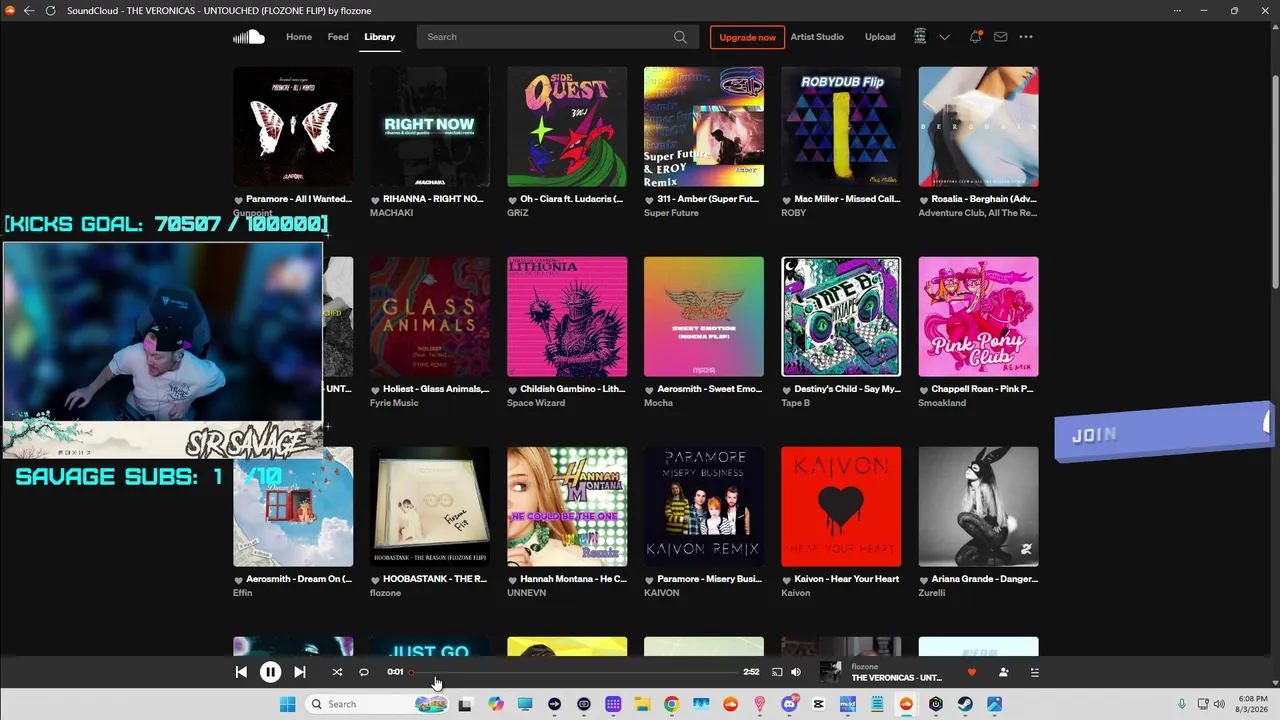Go to the Home tab
1280x720 pixels.
299,37
